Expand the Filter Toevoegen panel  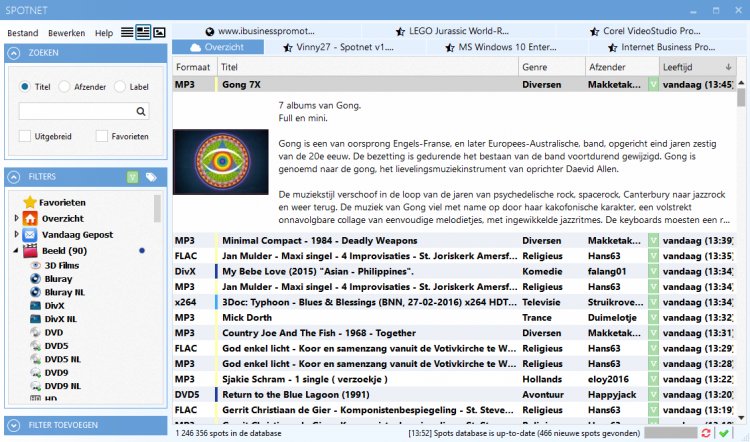pyautogui.click(x=14, y=425)
